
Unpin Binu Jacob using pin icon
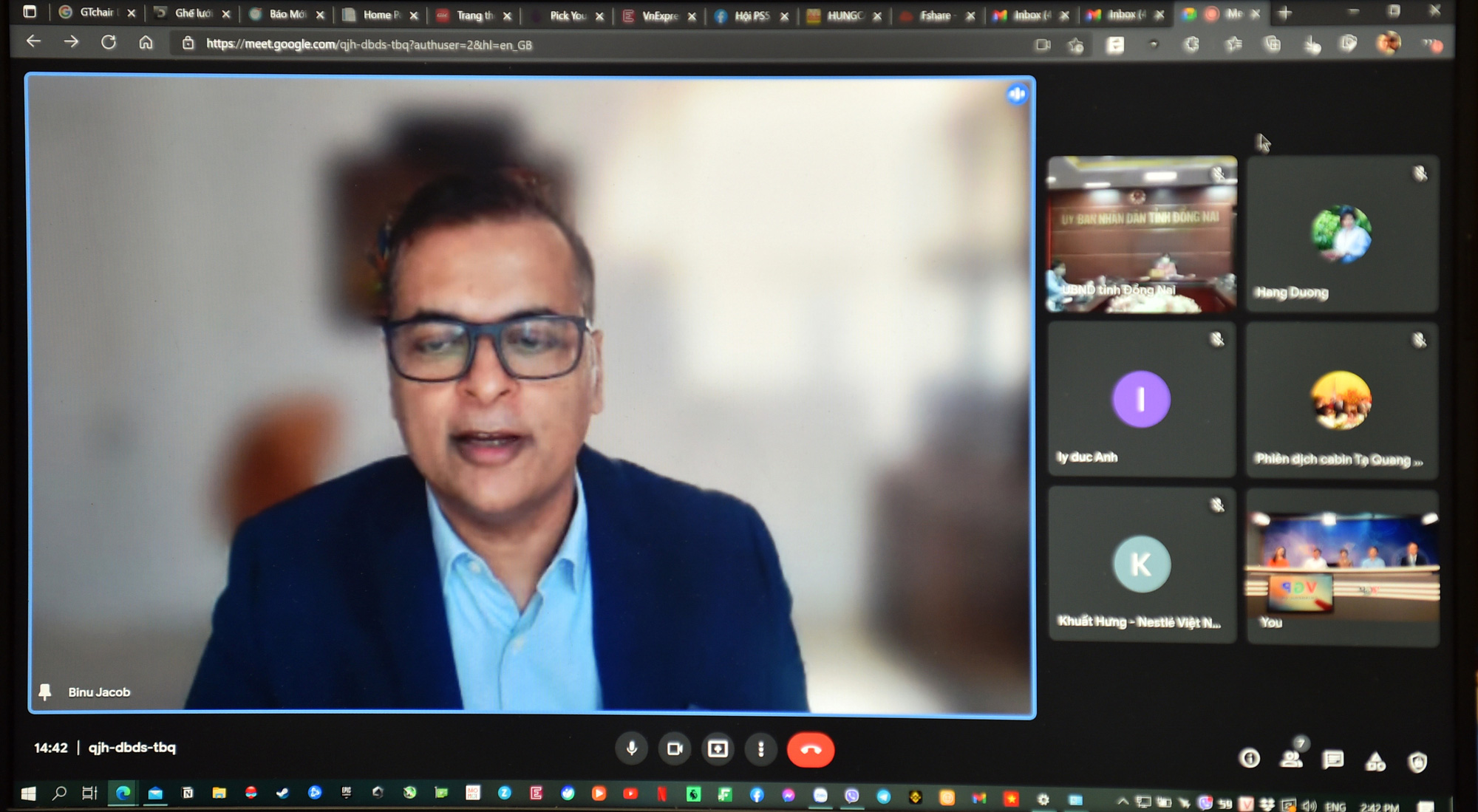[45, 692]
